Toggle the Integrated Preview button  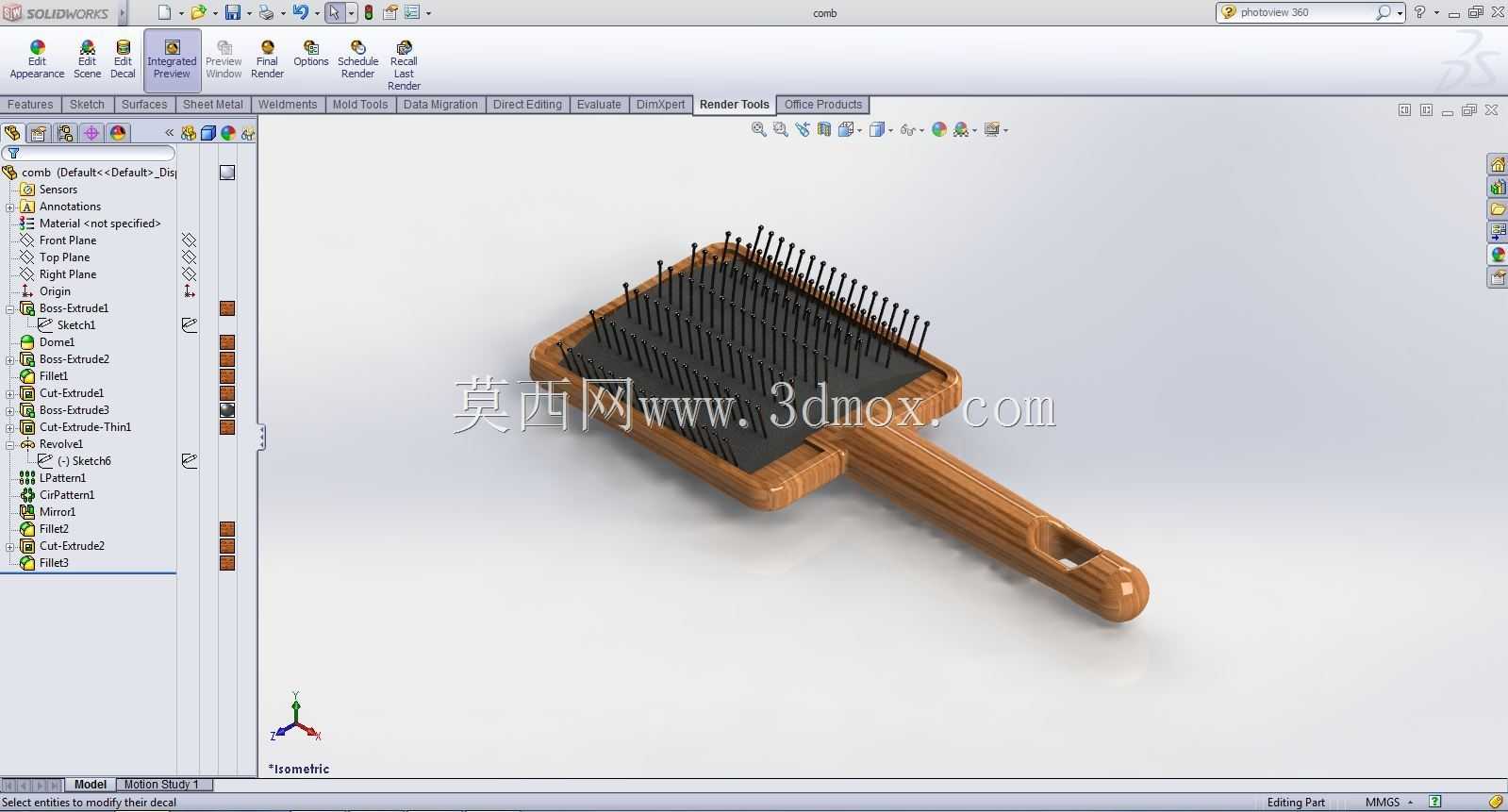[172, 59]
